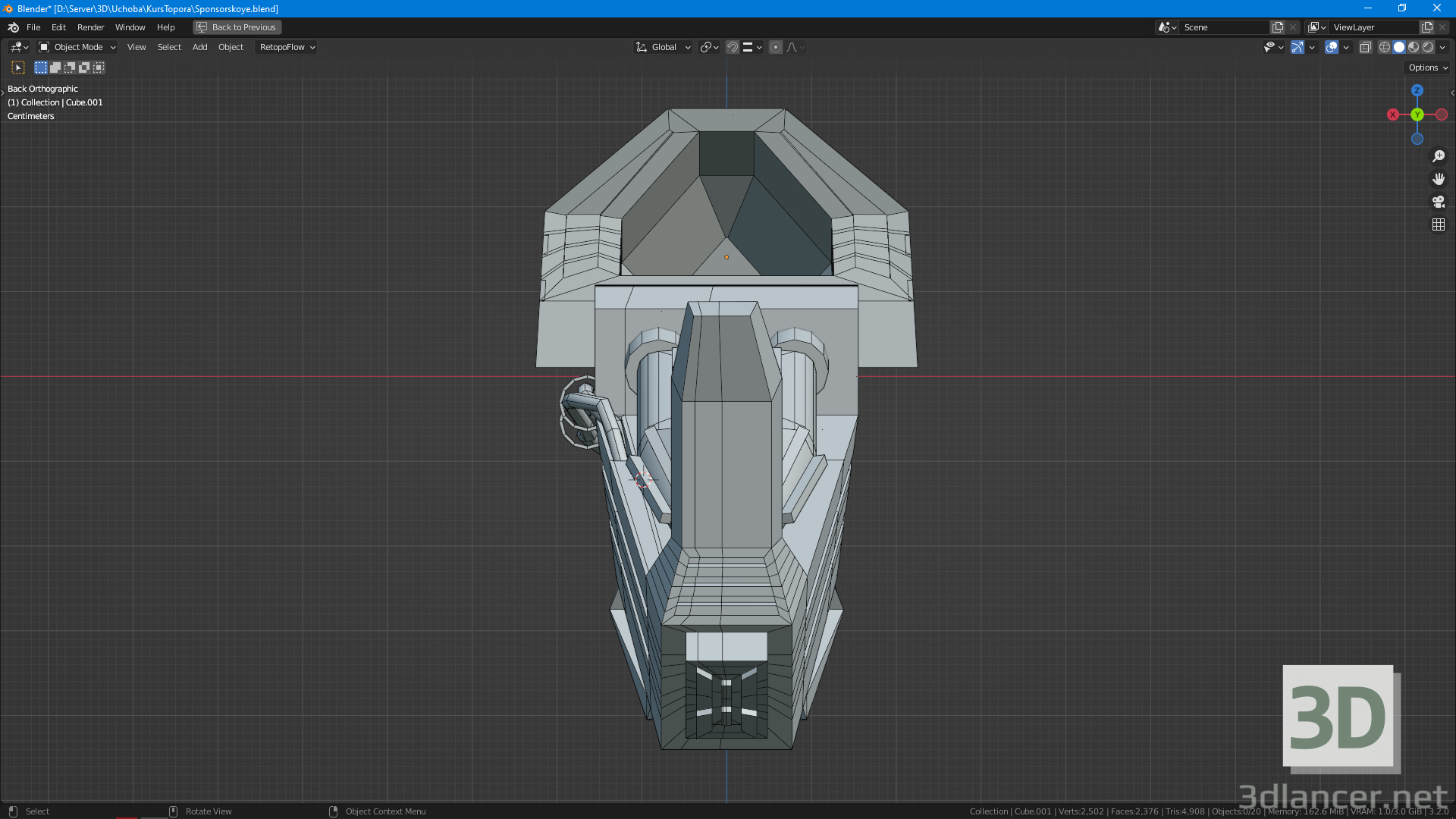
Task: Click the RetopoFlow menu item
Action: tap(281, 47)
